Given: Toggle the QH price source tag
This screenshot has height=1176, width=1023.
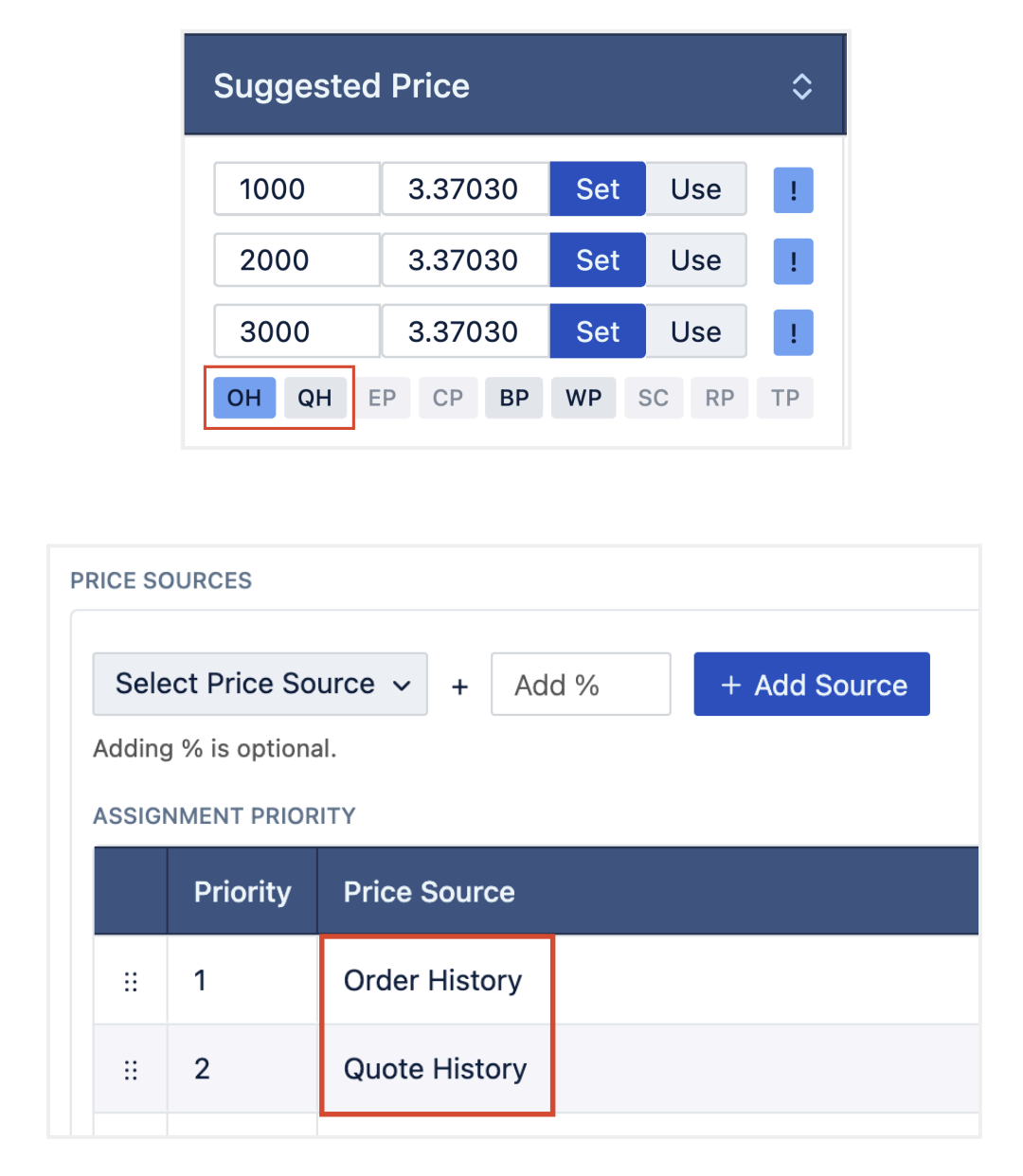Looking at the screenshot, I should pyautogui.click(x=315, y=398).
